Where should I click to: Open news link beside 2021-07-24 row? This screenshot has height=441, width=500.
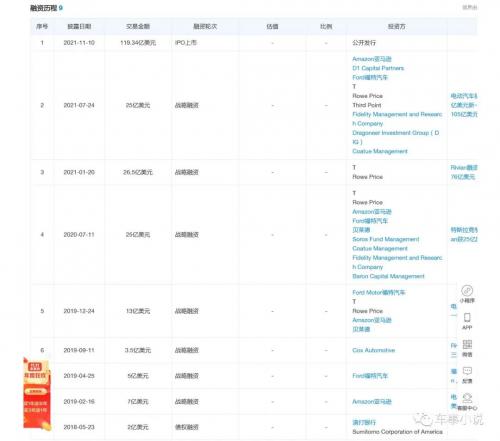pyautogui.click(x=464, y=105)
